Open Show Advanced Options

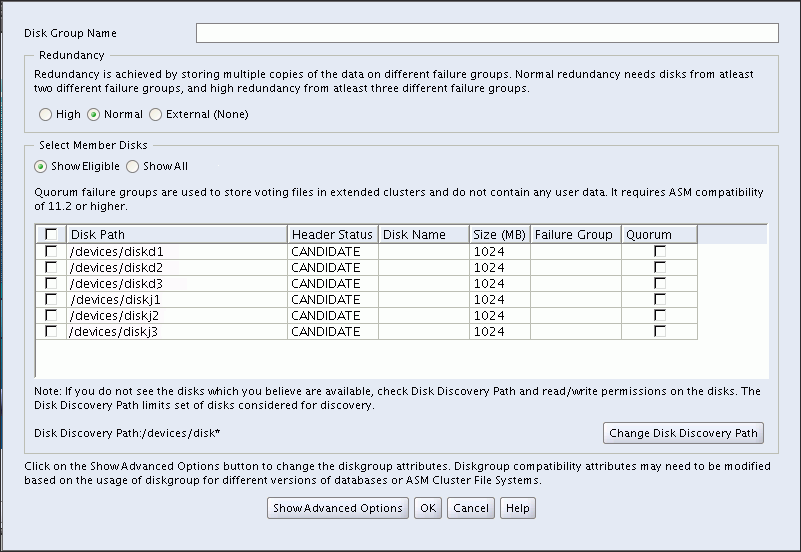click(x=338, y=508)
